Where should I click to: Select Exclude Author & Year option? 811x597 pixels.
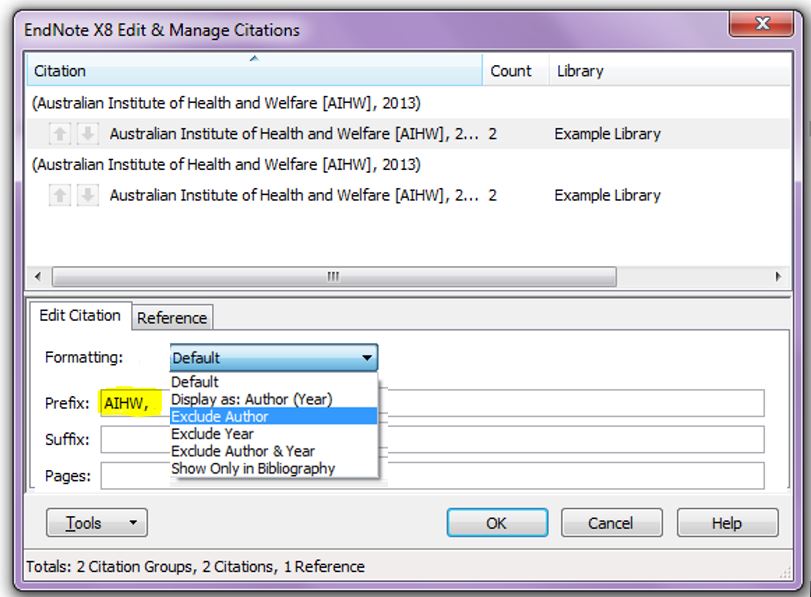(274, 451)
